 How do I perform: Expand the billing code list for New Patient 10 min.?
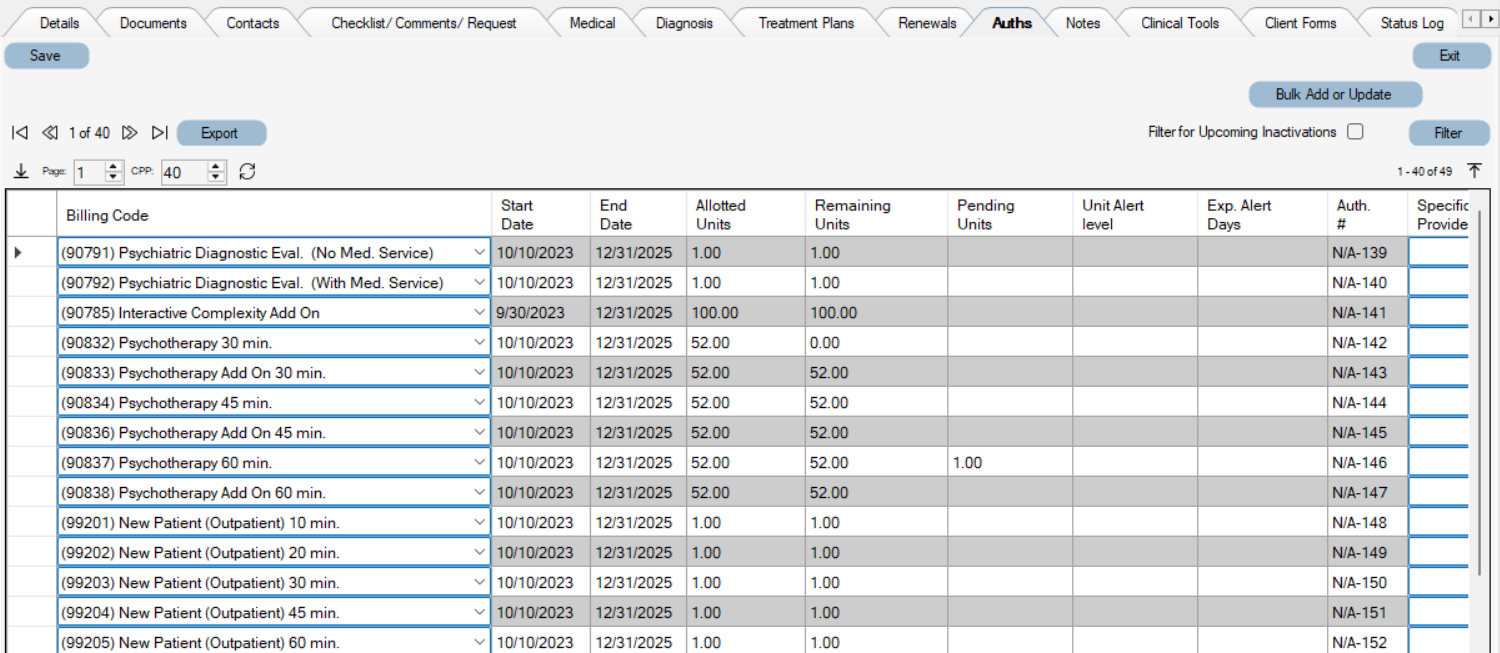click(480, 522)
